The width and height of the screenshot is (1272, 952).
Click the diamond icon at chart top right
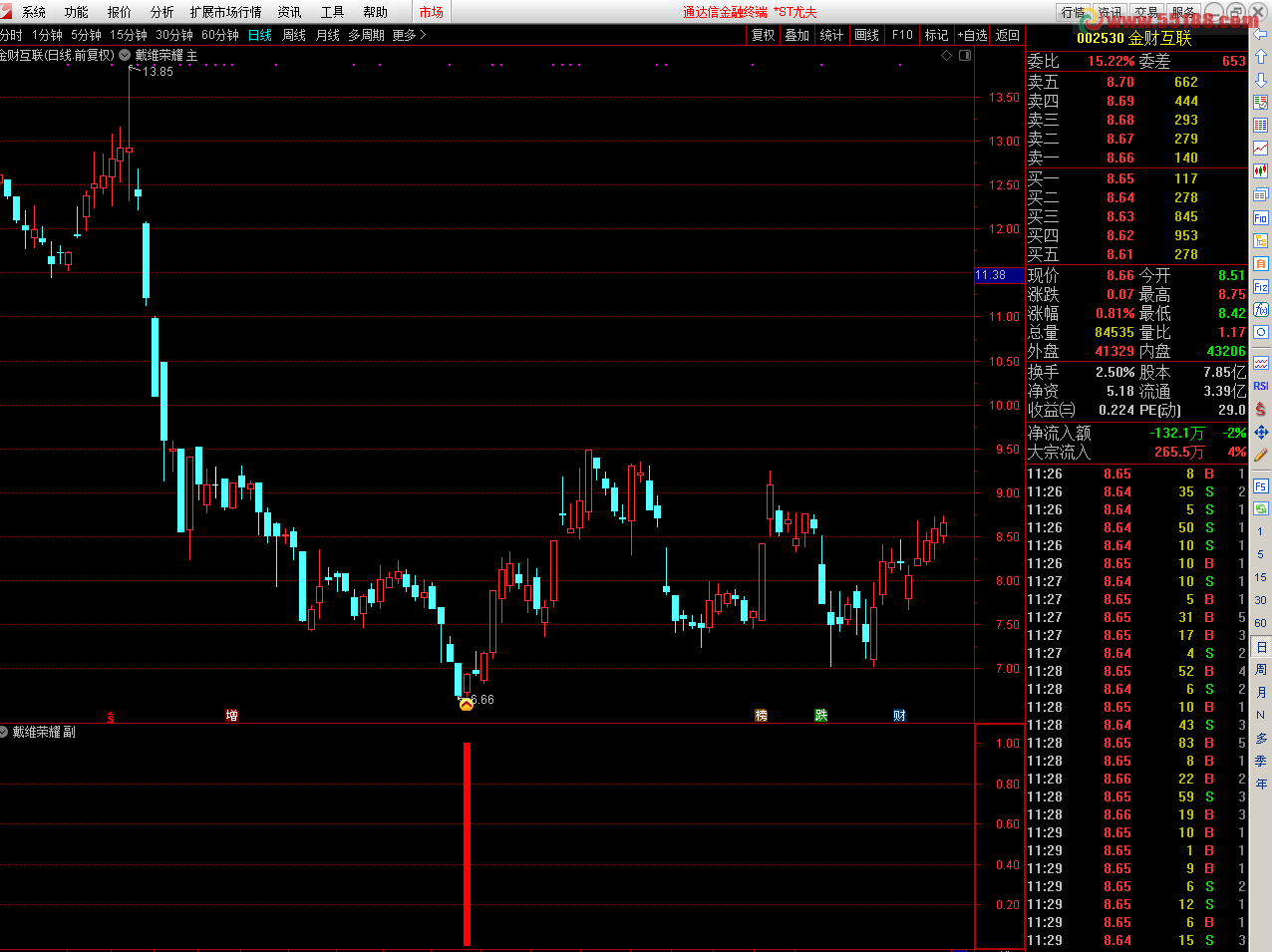(x=947, y=56)
